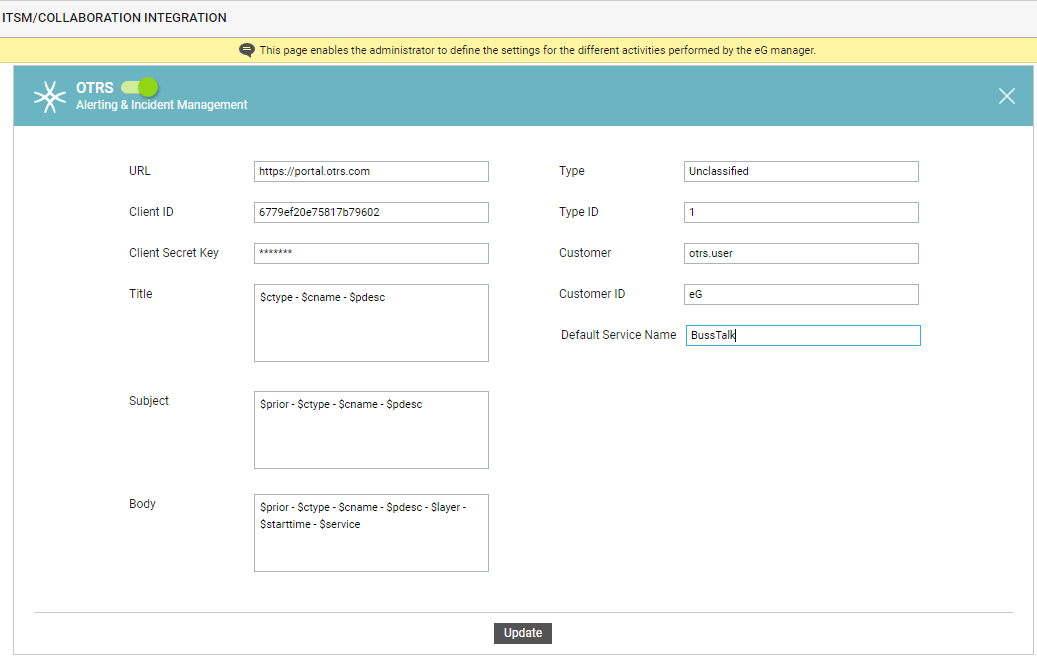Click the OTRS heading text

point(95,87)
